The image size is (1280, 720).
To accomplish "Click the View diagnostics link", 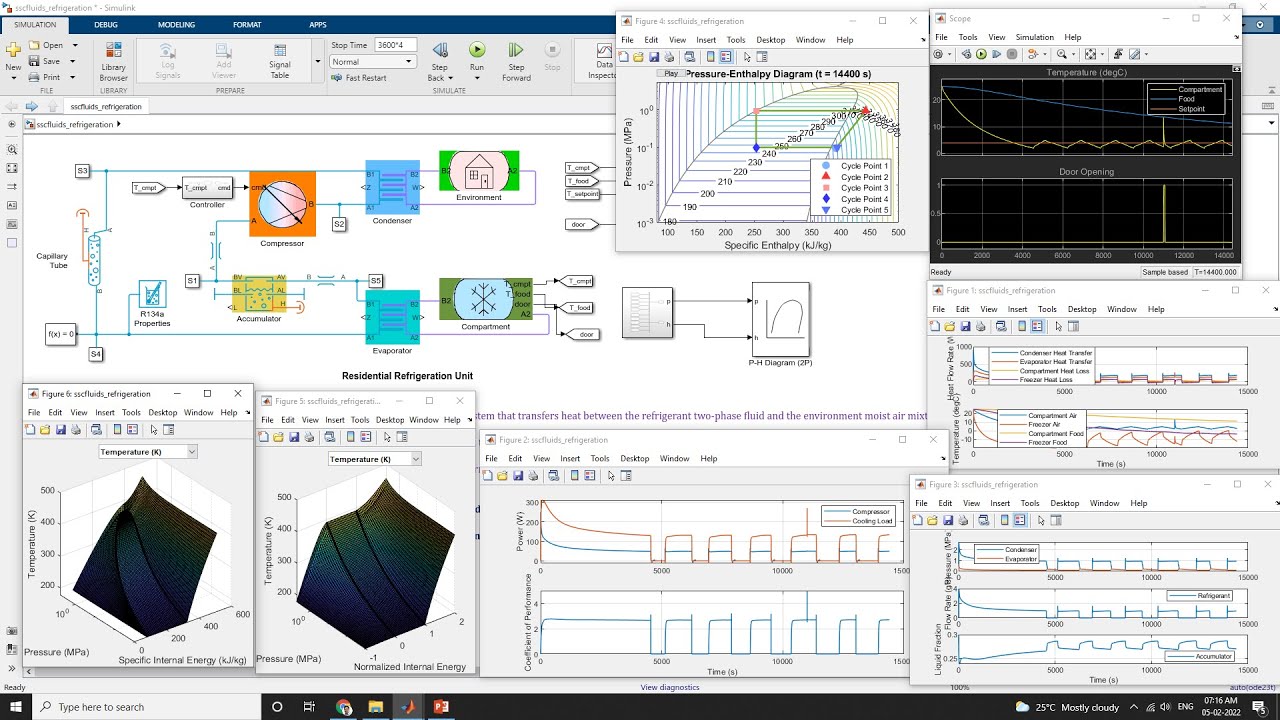I will [x=670, y=687].
